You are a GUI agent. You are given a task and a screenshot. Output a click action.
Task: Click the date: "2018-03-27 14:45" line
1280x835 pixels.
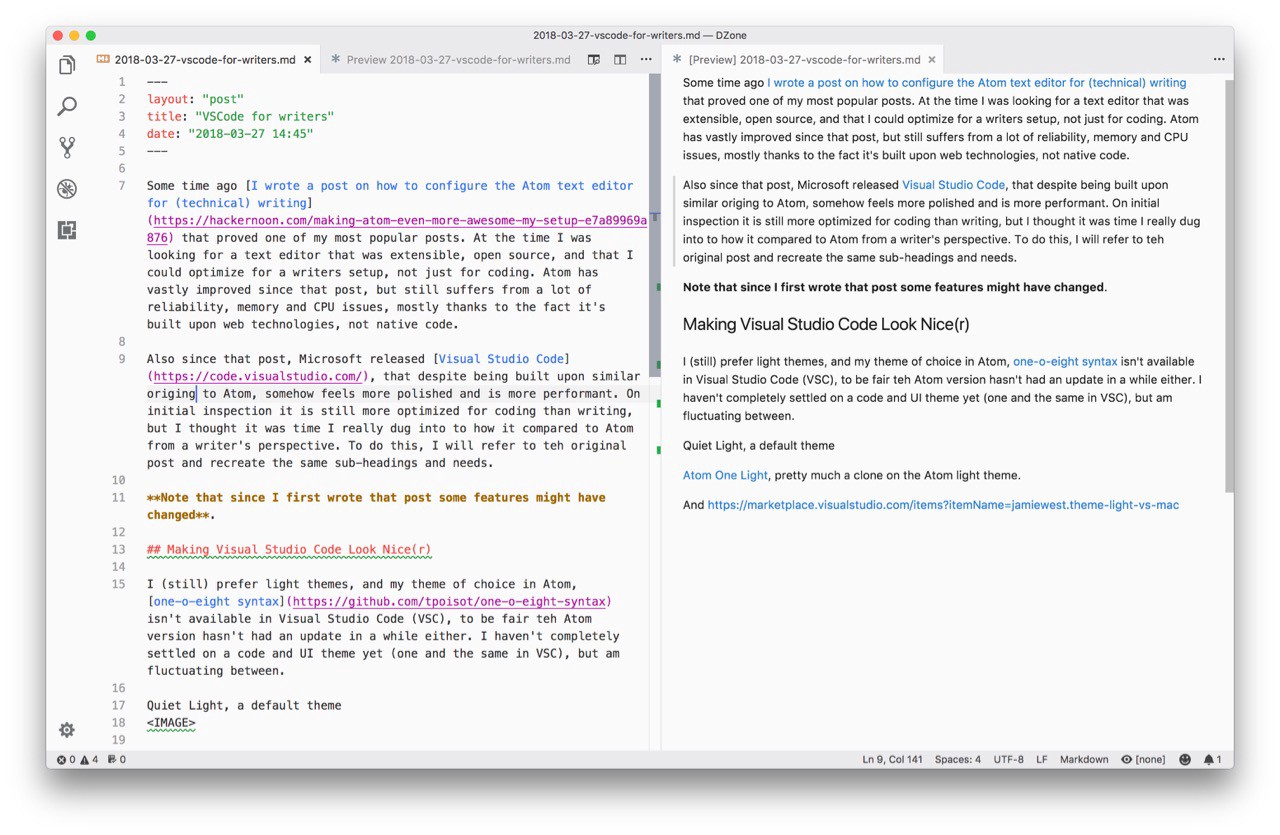click(x=230, y=134)
